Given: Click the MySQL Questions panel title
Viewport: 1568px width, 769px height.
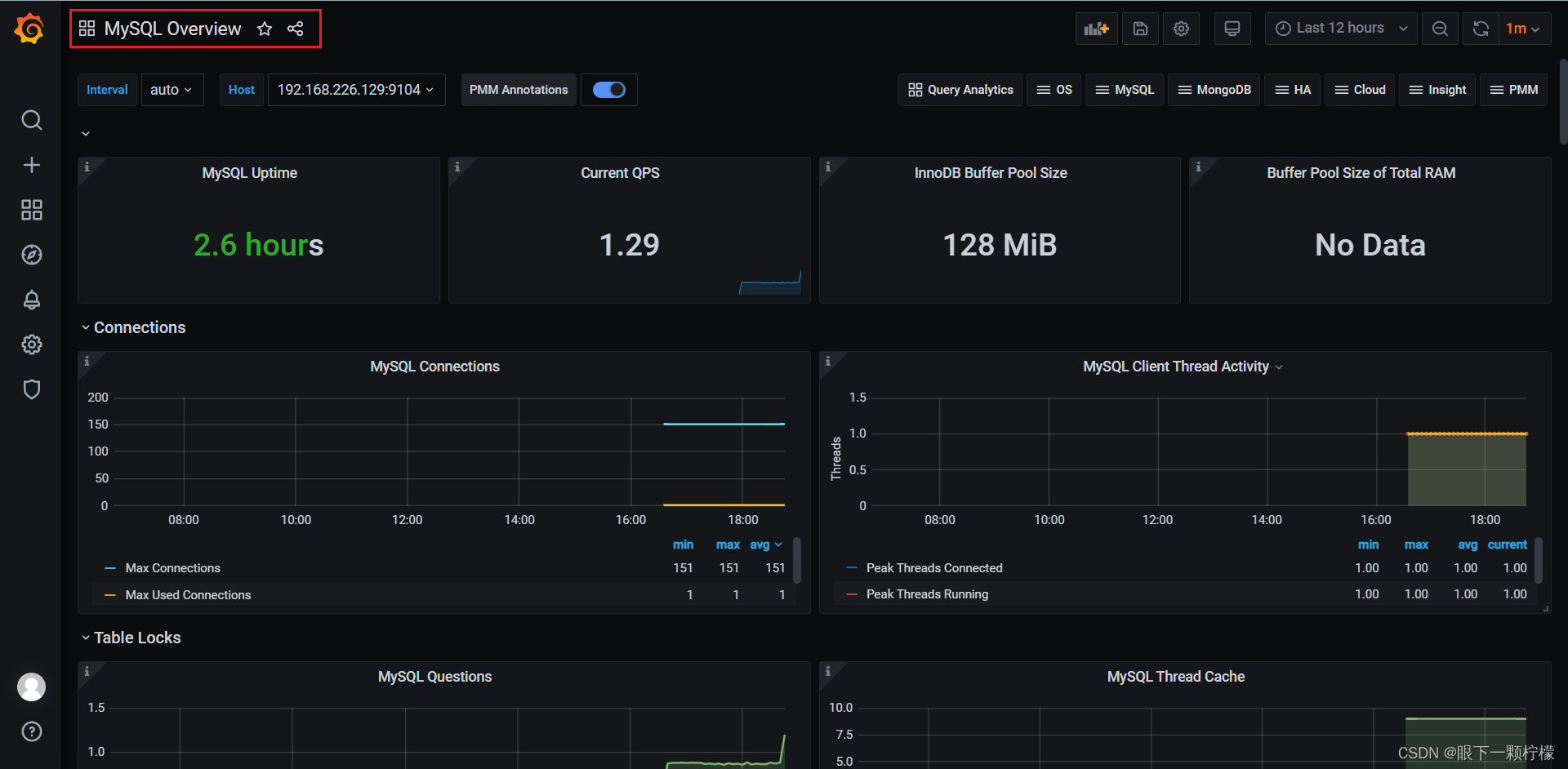Looking at the screenshot, I should pyautogui.click(x=434, y=677).
